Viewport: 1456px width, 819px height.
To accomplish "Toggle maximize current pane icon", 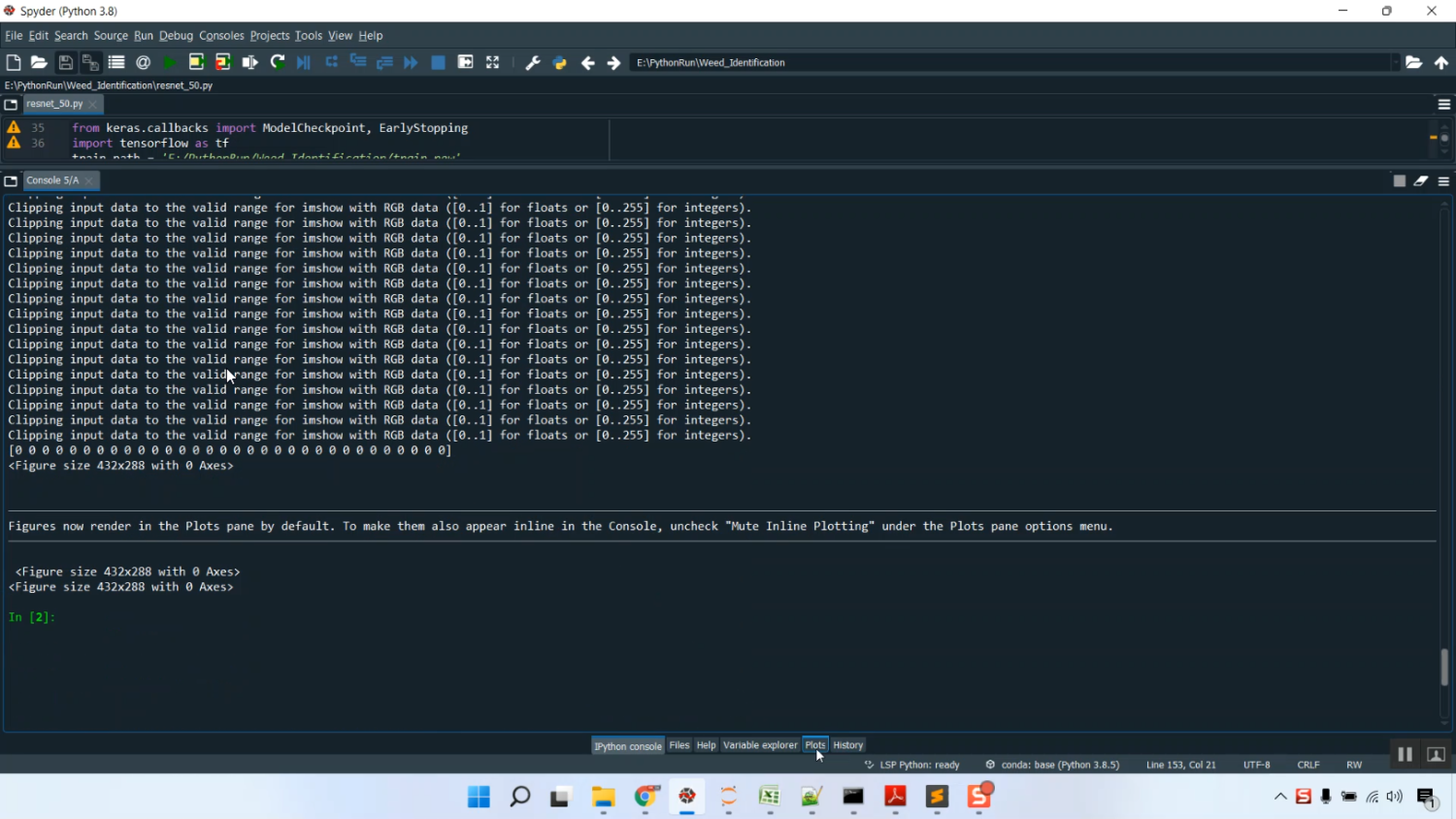I will (x=493, y=62).
